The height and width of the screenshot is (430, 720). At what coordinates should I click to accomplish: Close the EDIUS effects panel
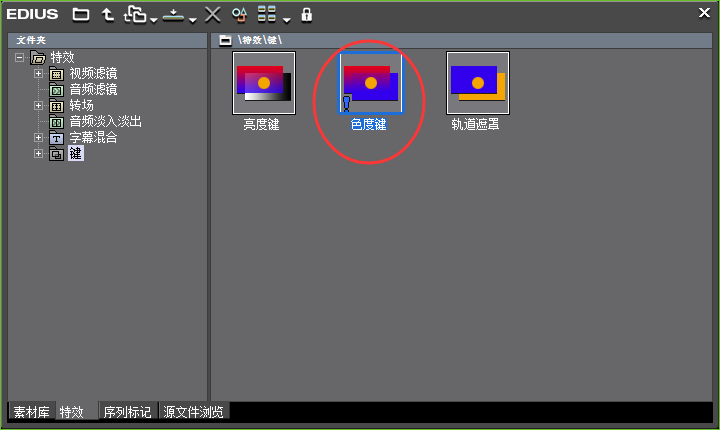[704, 13]
